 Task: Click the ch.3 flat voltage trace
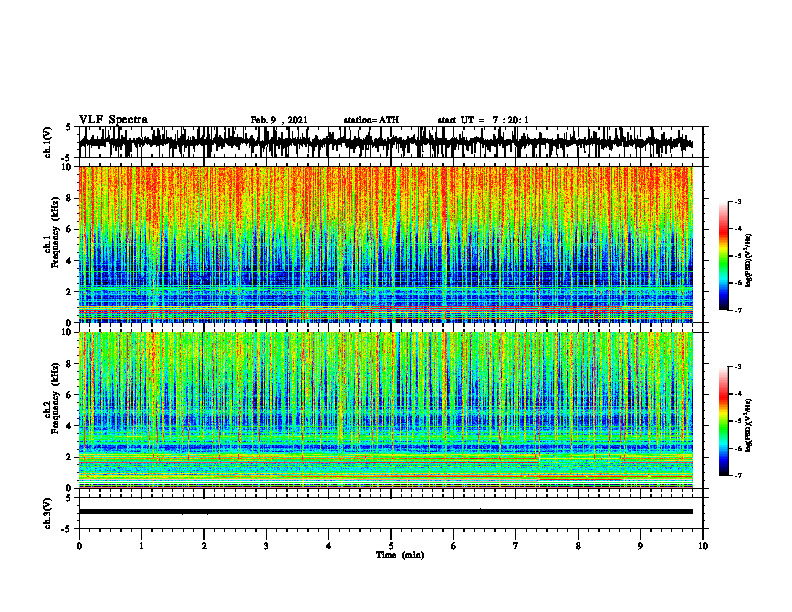(x=385, y=512)
